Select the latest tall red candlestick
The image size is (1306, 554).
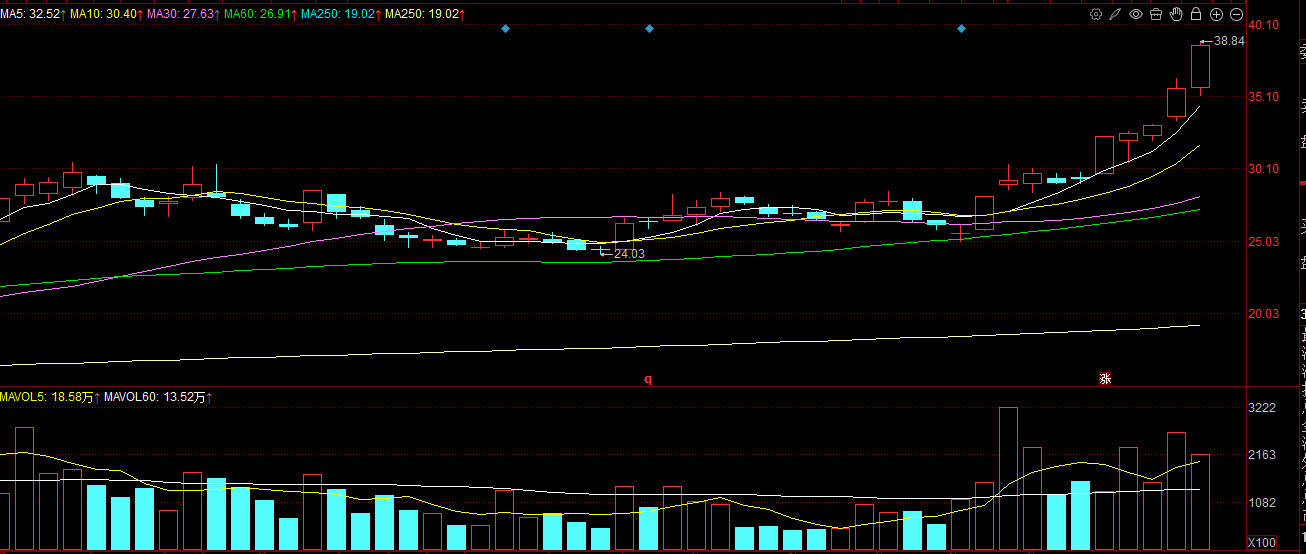tap(1200, 67)
